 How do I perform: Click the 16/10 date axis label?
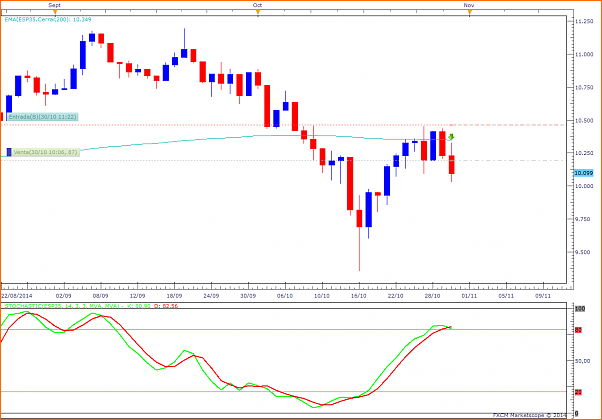(x=359, y=296)
